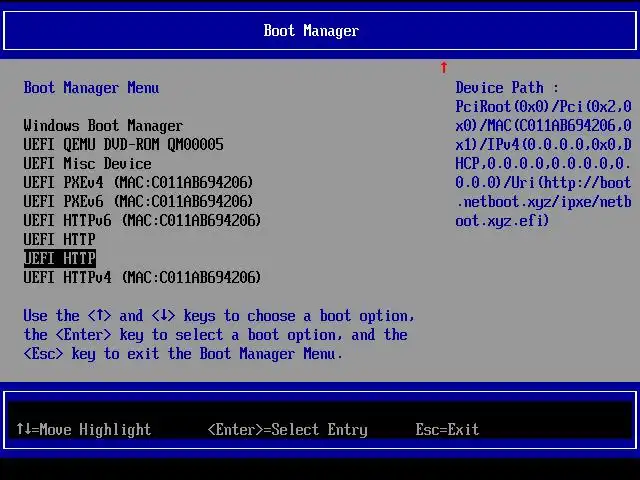640x480 pixels.
Task: Click the Esc key exit instruction line
Action: [183, 353]
